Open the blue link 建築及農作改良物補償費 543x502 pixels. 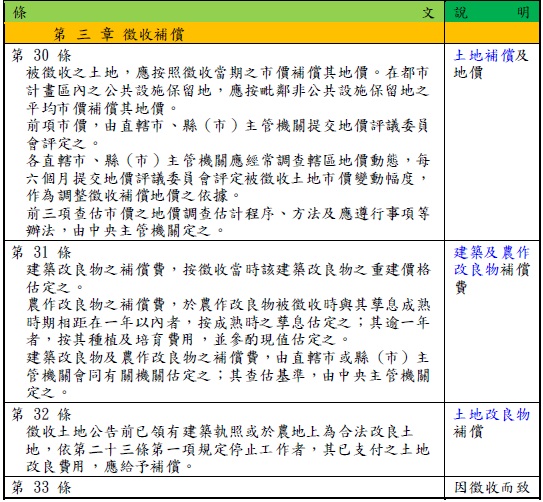(x=491, y=270)
